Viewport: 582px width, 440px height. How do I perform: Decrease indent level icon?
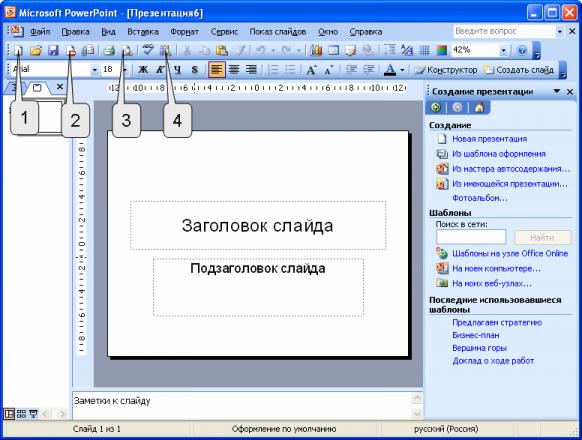pos(351,69)
